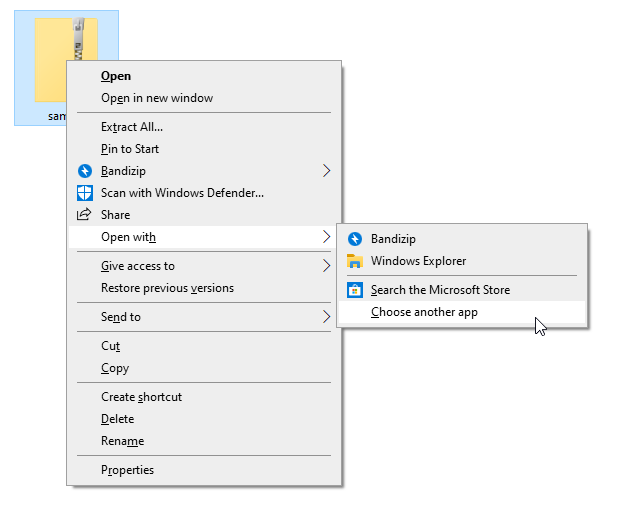The height and width of the screenshot is (510, 620).
Task: Click the Windows Defender shield icon
Action: coord(85,193)
